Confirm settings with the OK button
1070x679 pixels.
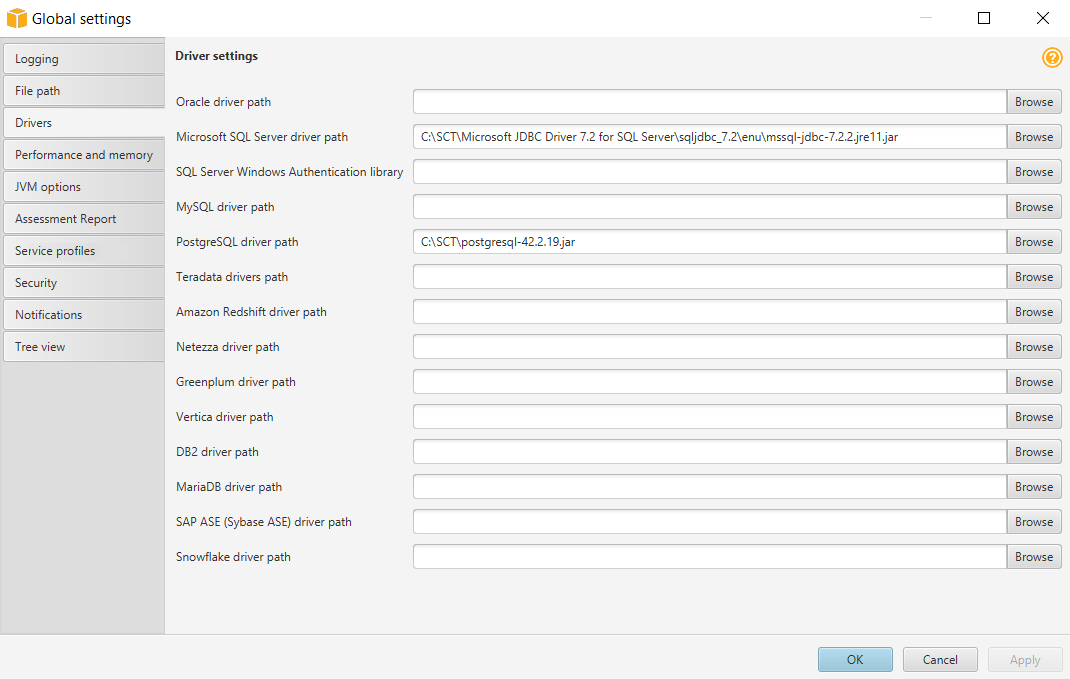tap(854, 660)
